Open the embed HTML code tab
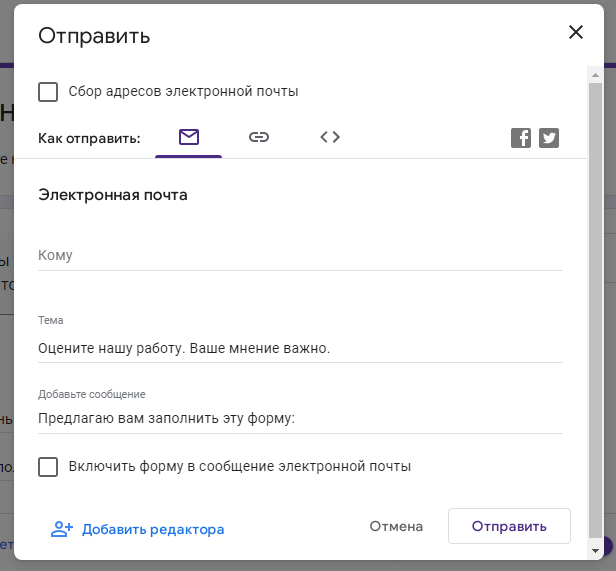Image resolution: width=616 pixels, height=571 pixels. coord(330,137)
